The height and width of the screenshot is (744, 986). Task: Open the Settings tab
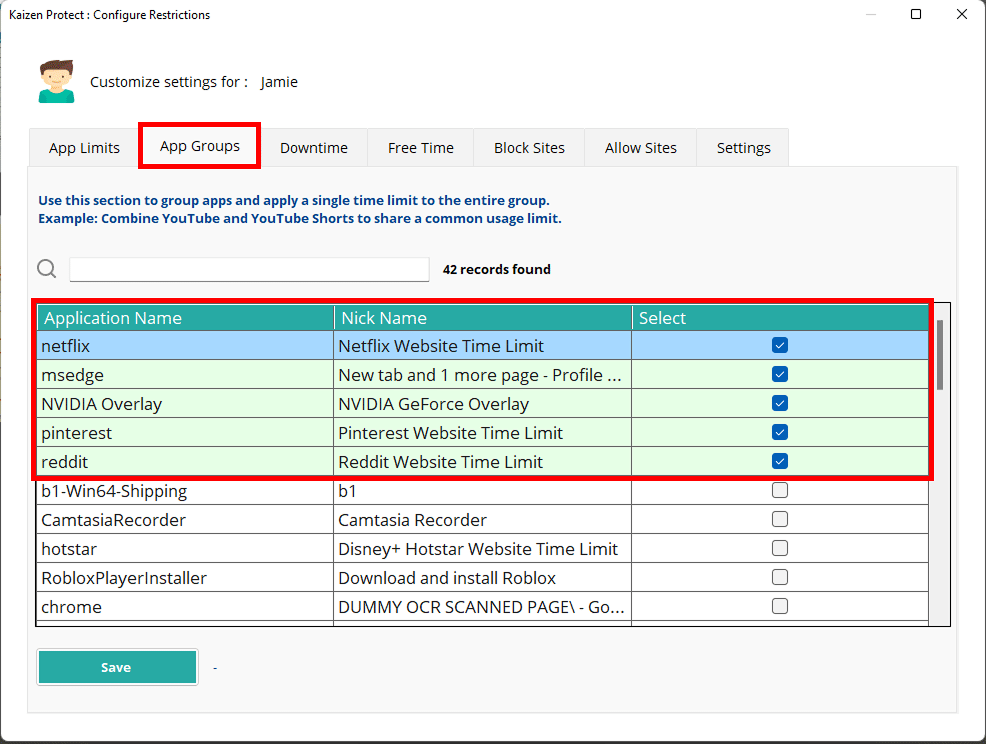coord(743,148)
